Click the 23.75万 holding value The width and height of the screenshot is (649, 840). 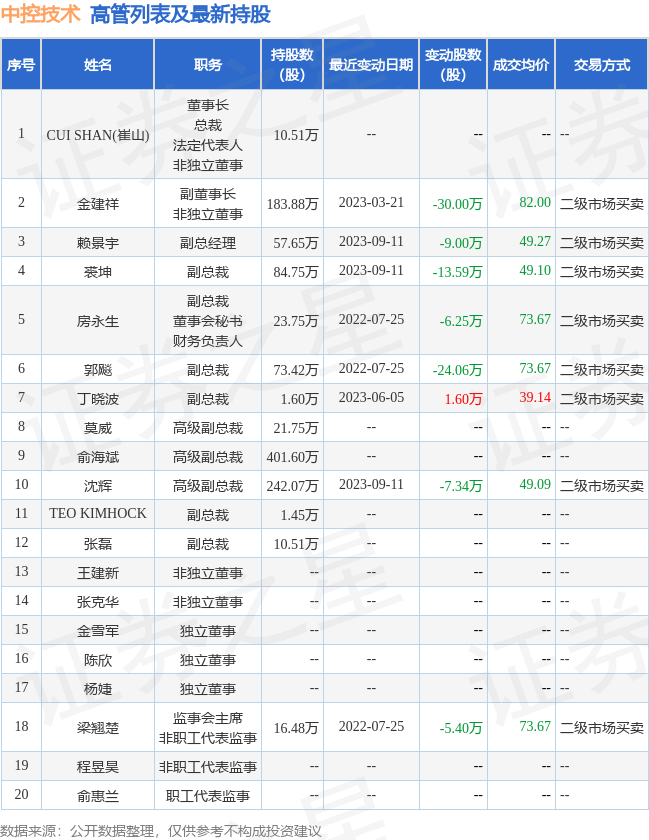click(296, 321)
